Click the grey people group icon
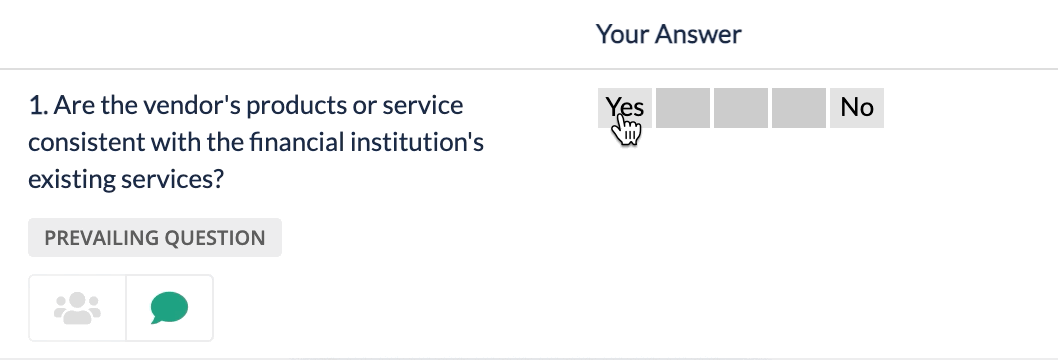This screenshot has height=360, width=1058. click(77, 308)
